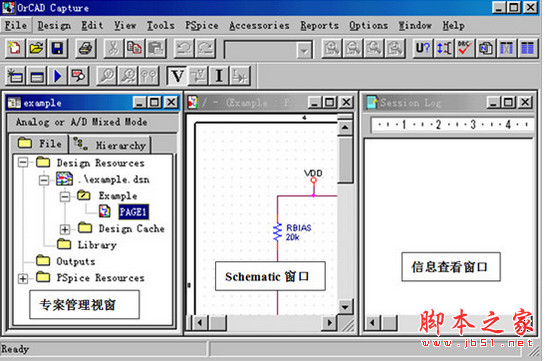Click the Zoom In magnifier icon

point(332,48)
